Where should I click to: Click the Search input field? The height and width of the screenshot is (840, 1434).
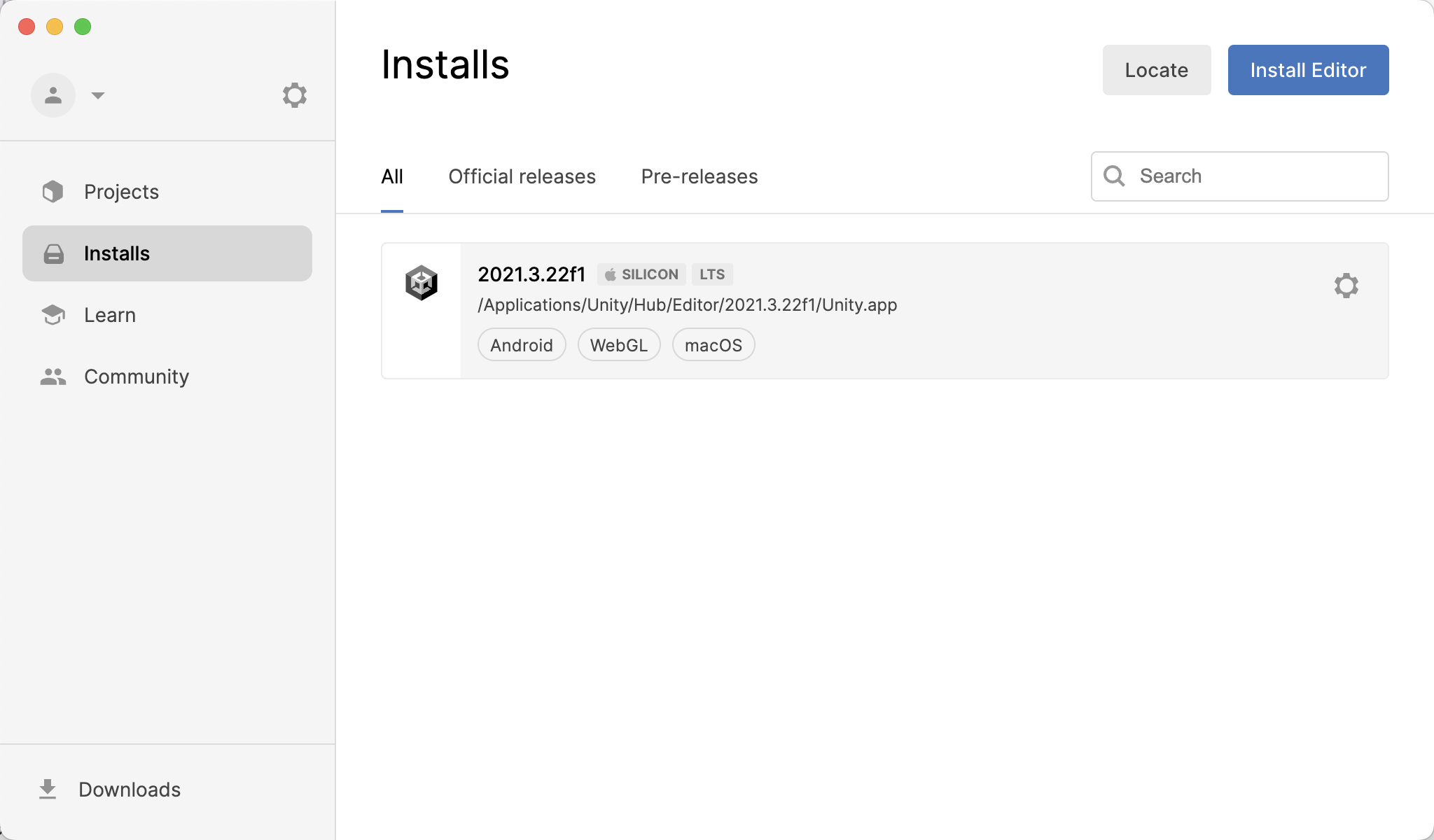click(x=1239, y=176)
